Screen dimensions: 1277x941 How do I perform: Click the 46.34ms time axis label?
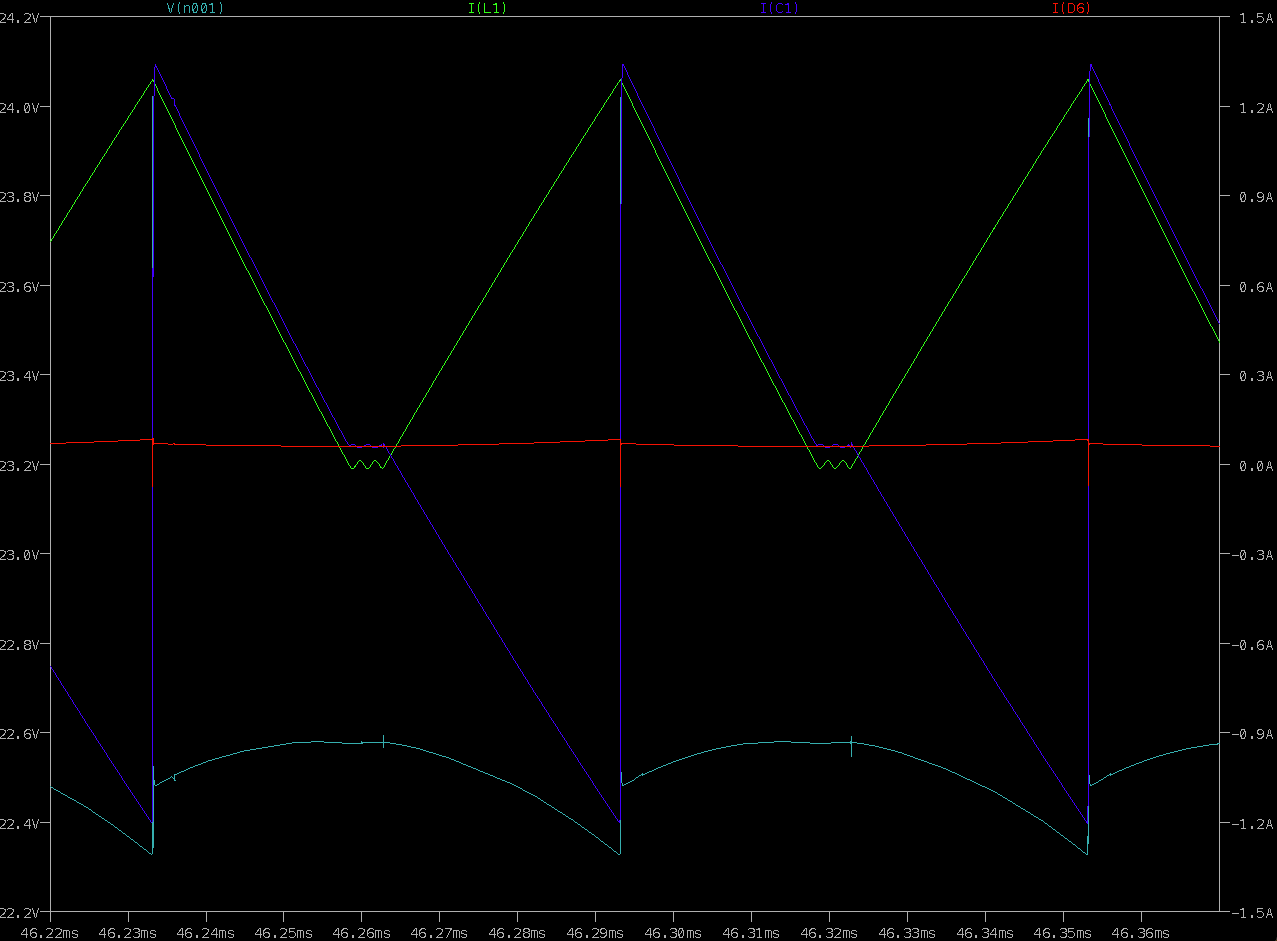coord(986,932)
